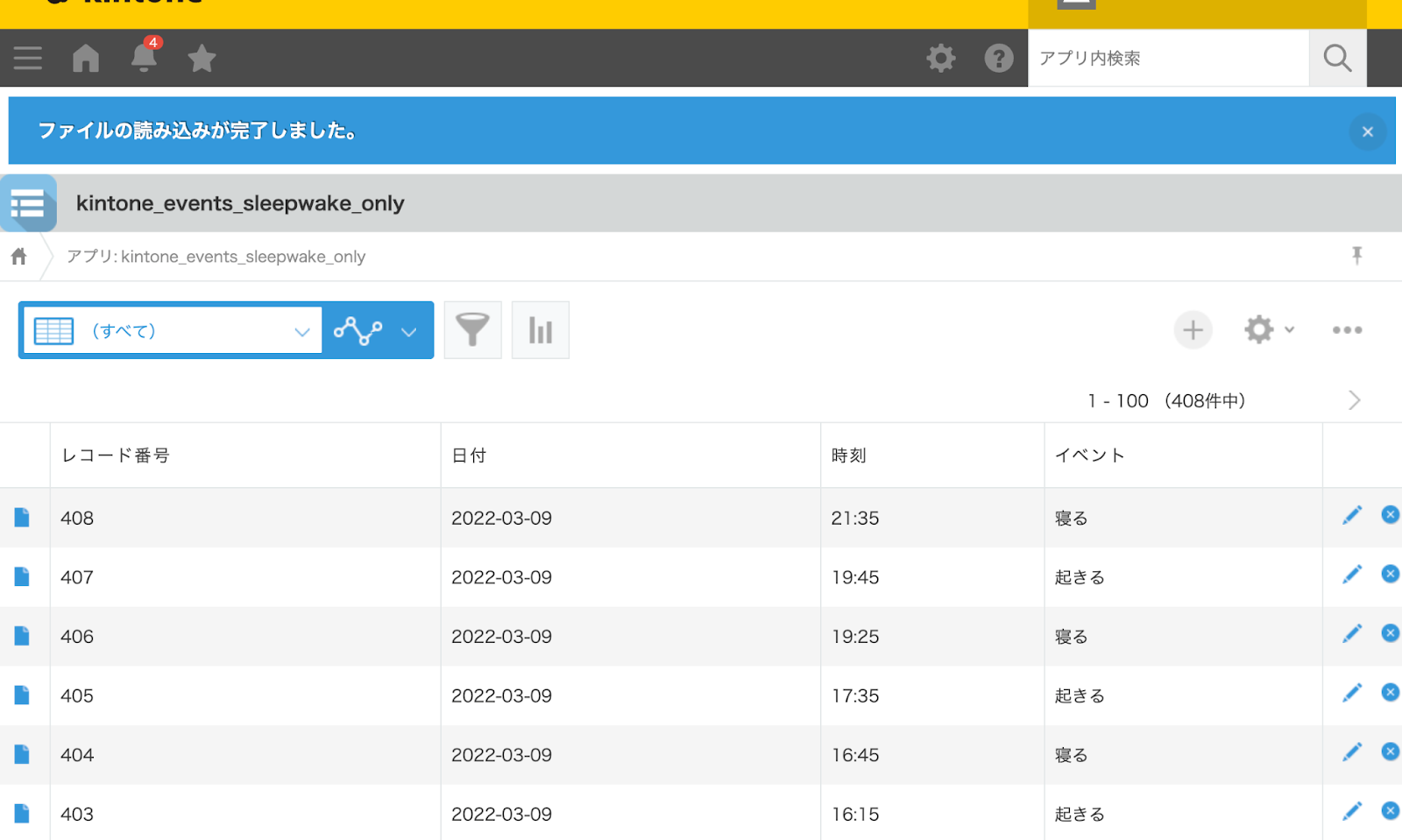Viewport: 1402px width, 840px height.
Task: Dismiss the file import completed banner
Action: 1367,131
